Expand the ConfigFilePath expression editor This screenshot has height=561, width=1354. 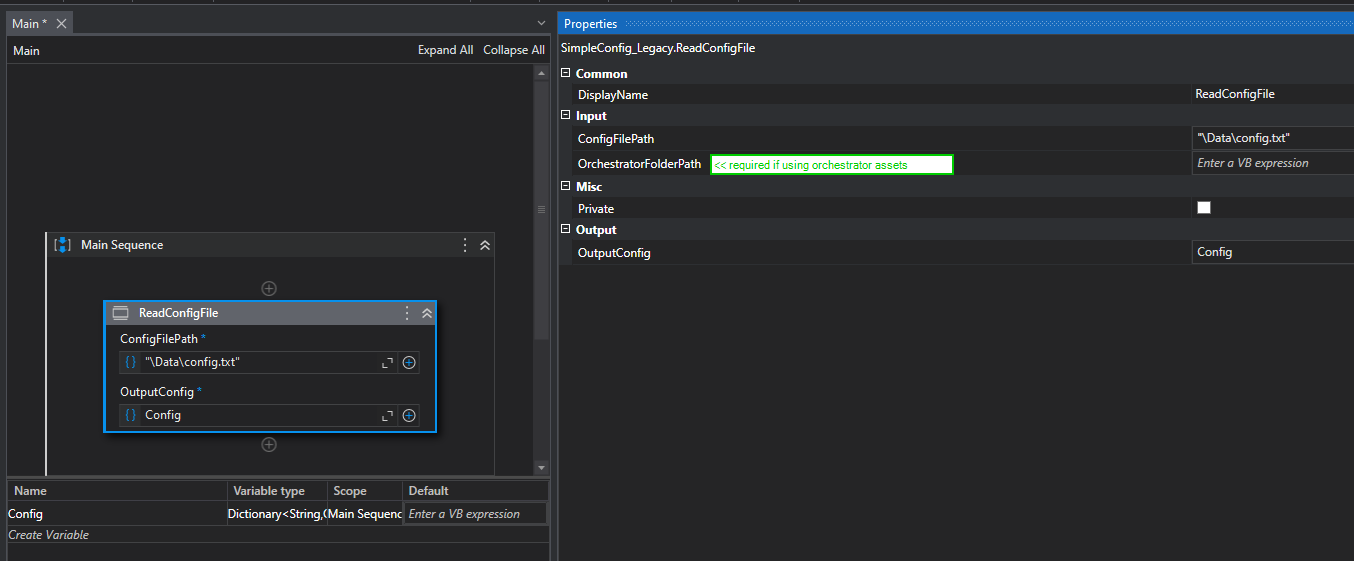point(387,363)
